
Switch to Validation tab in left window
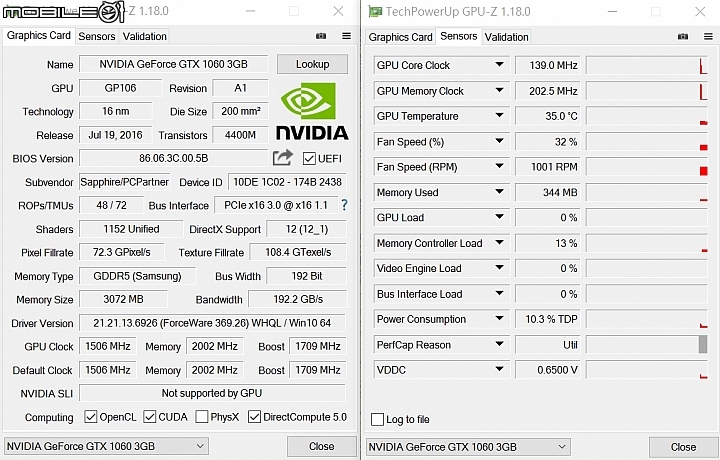click(144, 36)
